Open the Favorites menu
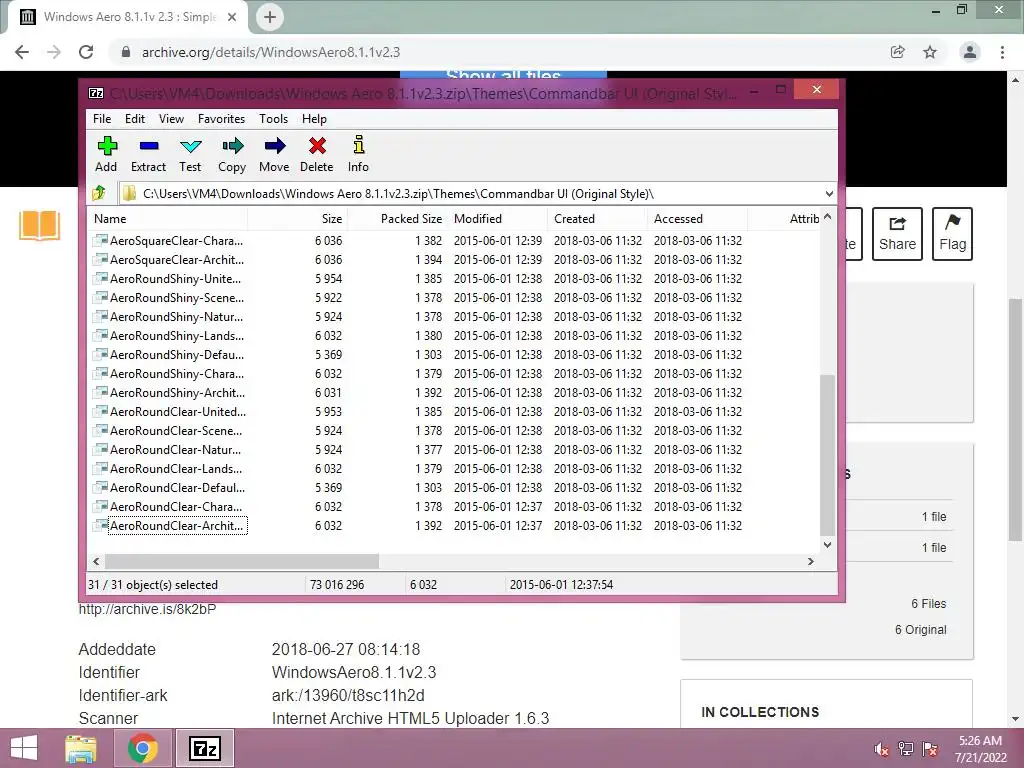This screenshot has width=1024, height=768. point(221,119)
